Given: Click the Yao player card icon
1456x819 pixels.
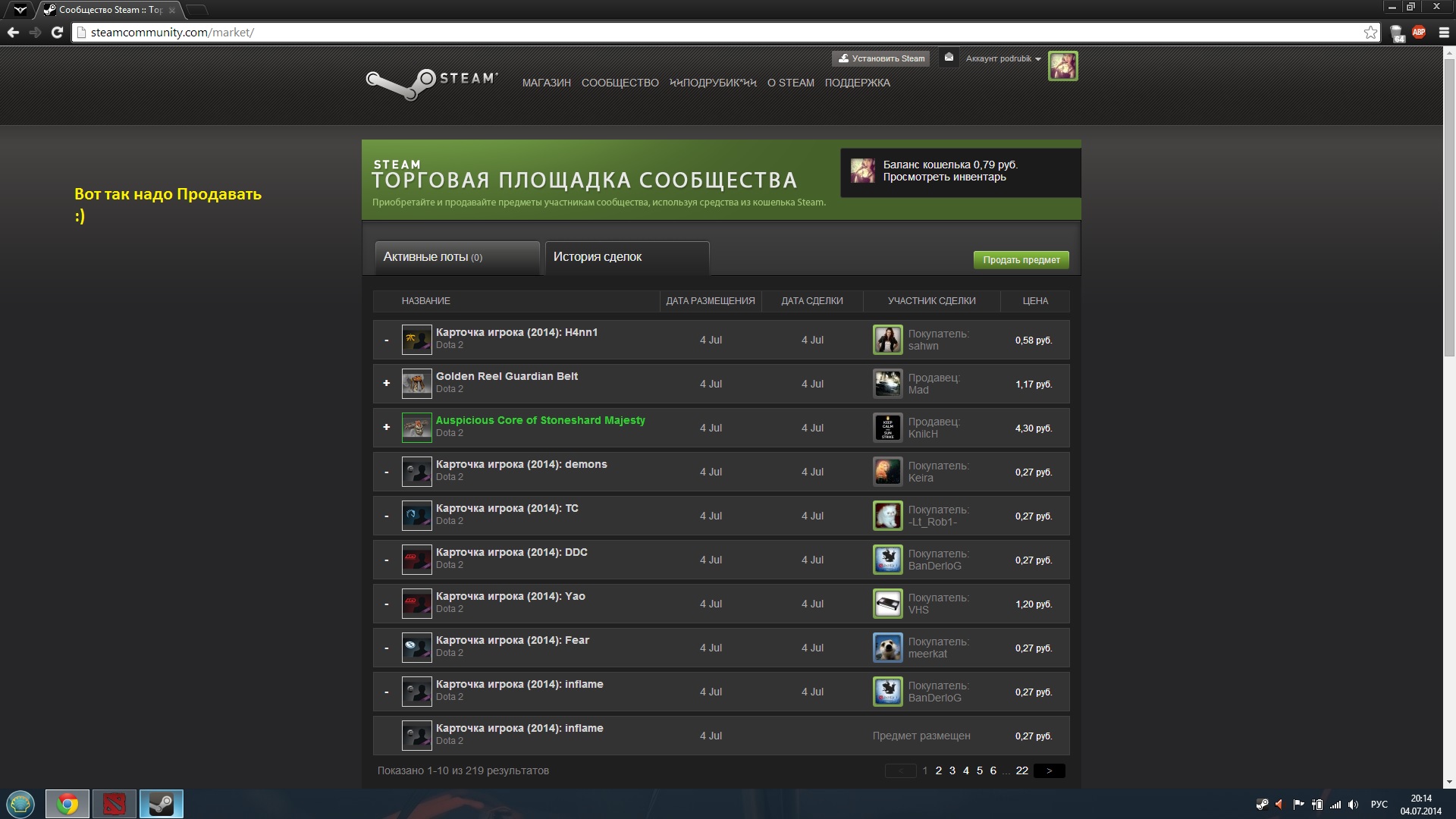Looking at the screenshot, I should coord(416,604).
